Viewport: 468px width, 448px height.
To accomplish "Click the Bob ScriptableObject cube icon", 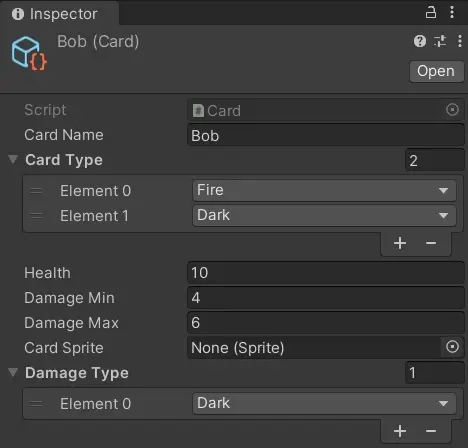I will tap(29, 54).
